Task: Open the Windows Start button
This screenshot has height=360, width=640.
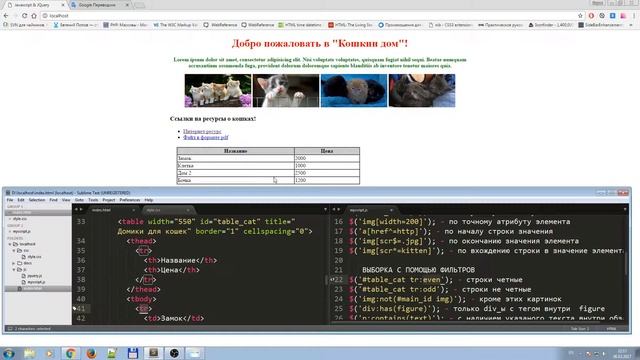Action: pyautogui.click(x=9, y=353)
